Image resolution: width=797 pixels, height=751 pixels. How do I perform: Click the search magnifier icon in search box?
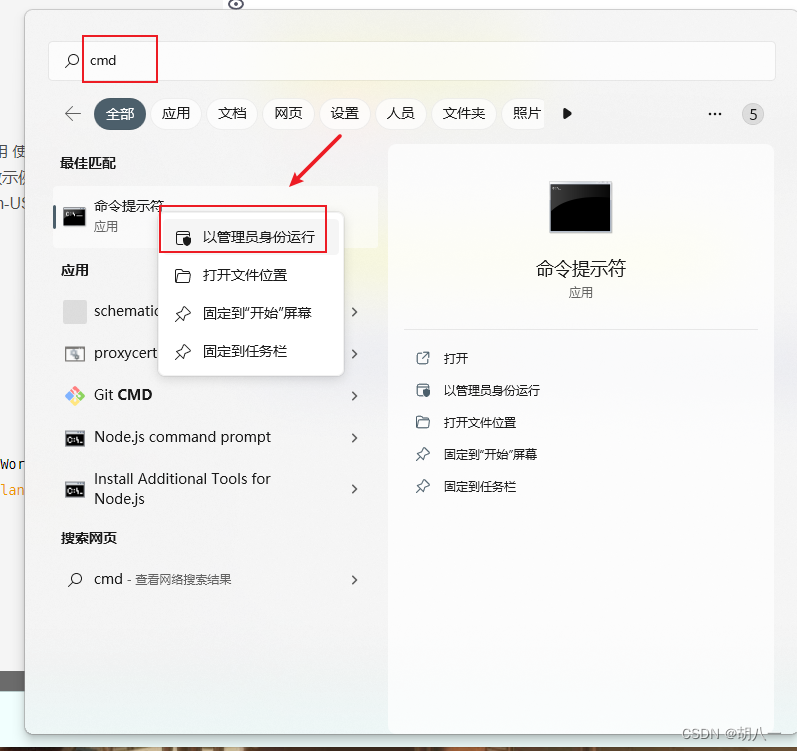point(72,60)
